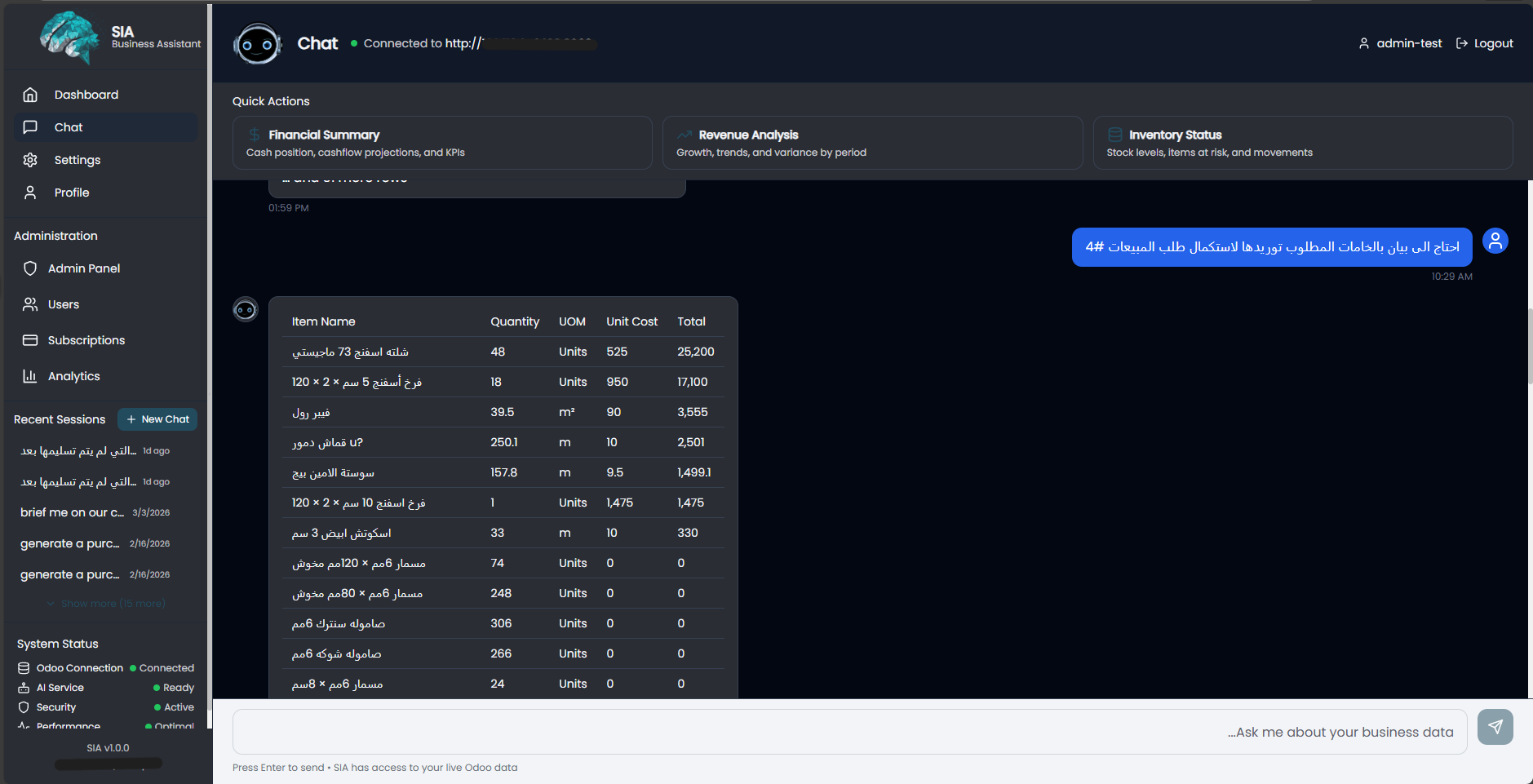Screen dimensions: 1533x784
Task: Open first Arabic session from 1d ago
Action: 95,450
